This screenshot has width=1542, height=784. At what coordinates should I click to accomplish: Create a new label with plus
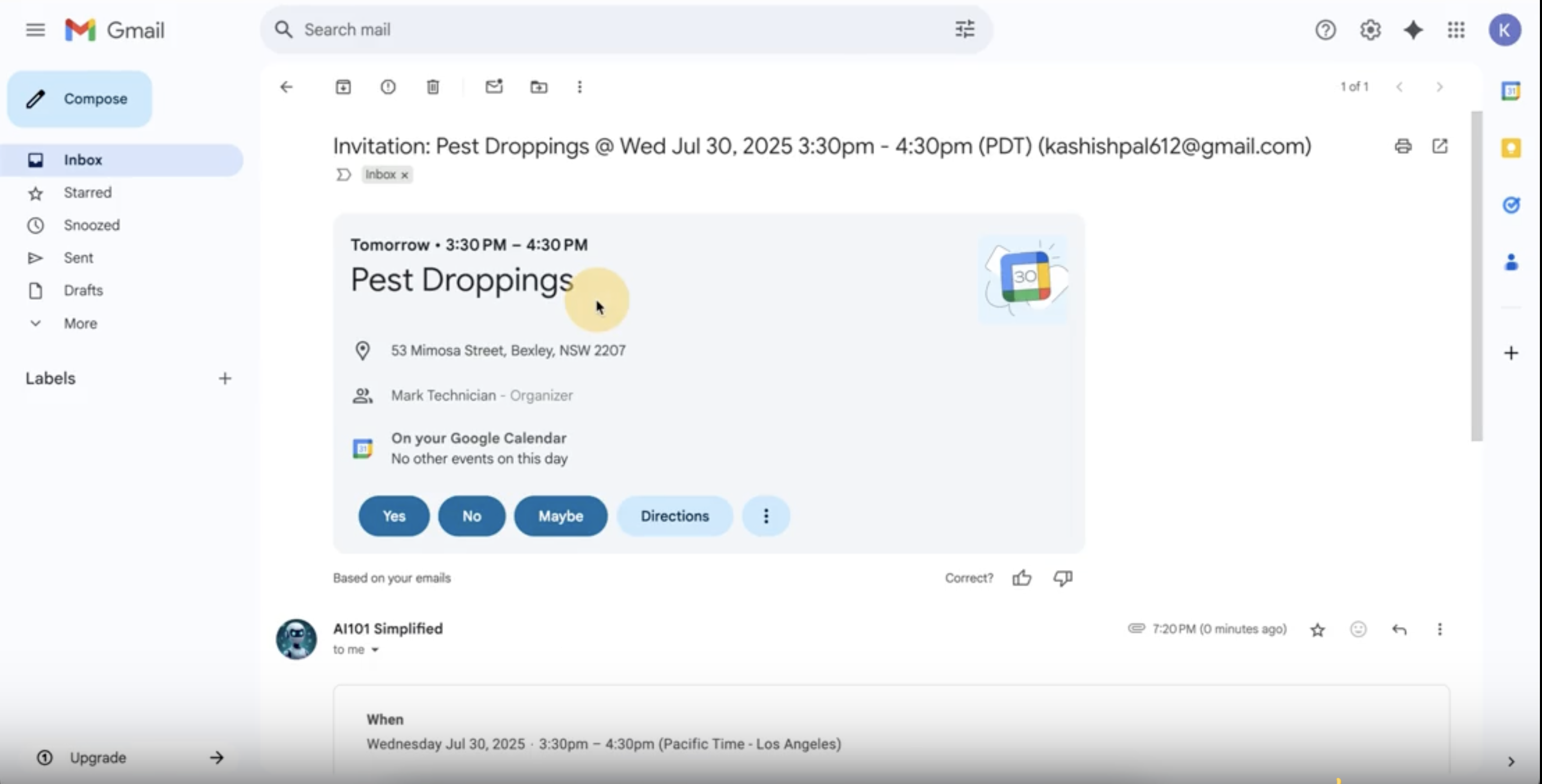click(225, 378)
